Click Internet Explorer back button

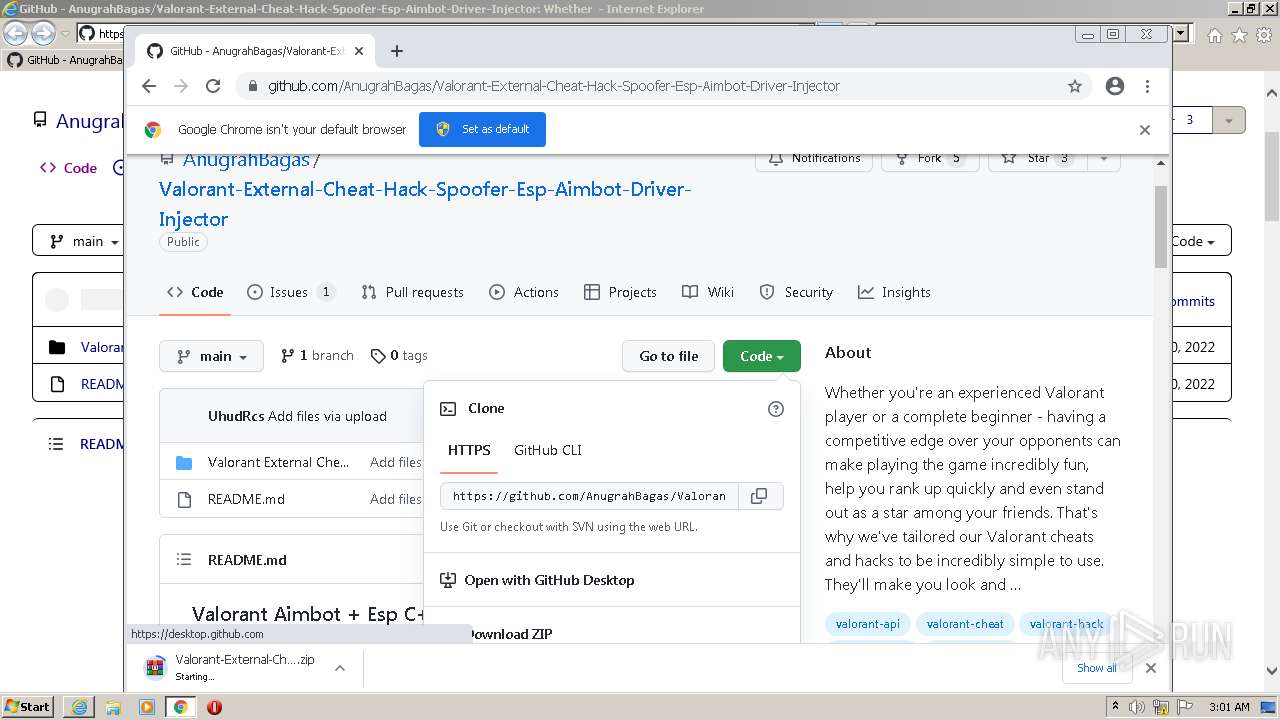pyautogui.click(x=16, y=34)
